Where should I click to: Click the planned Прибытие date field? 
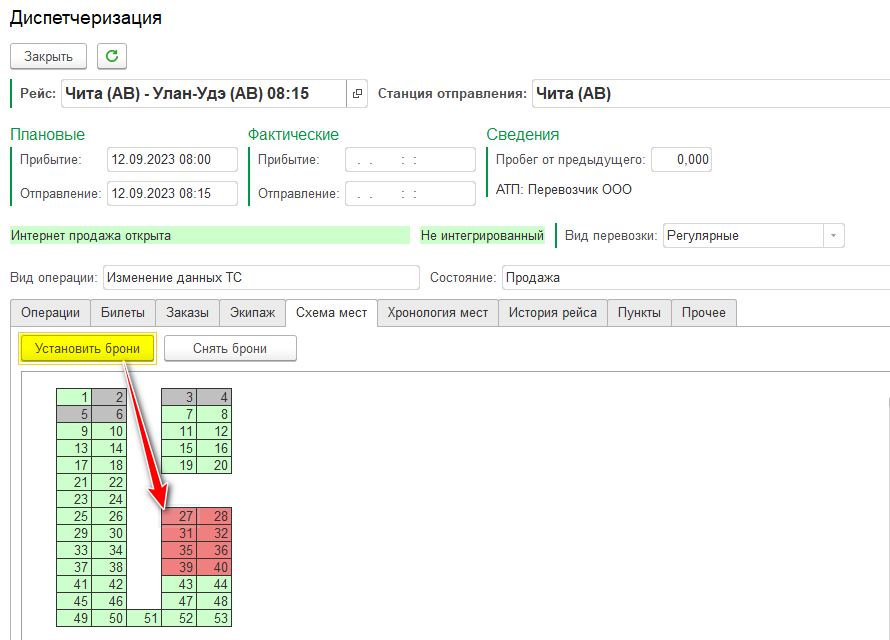point(173,160)
